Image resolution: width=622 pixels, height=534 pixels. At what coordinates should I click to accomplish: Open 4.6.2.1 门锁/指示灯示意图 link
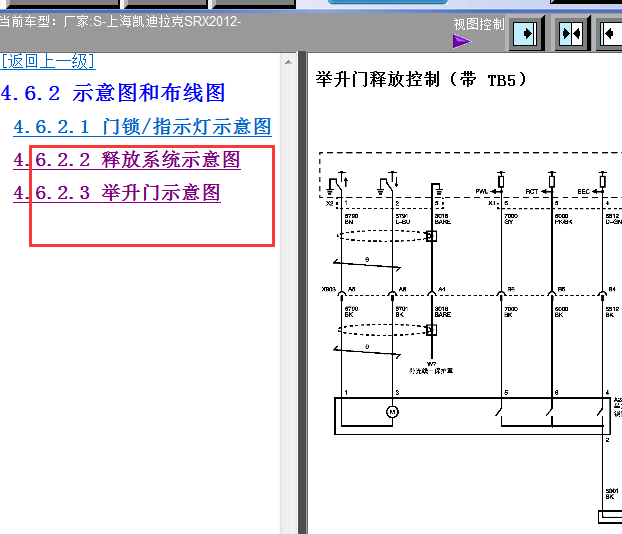coord(142,127)
